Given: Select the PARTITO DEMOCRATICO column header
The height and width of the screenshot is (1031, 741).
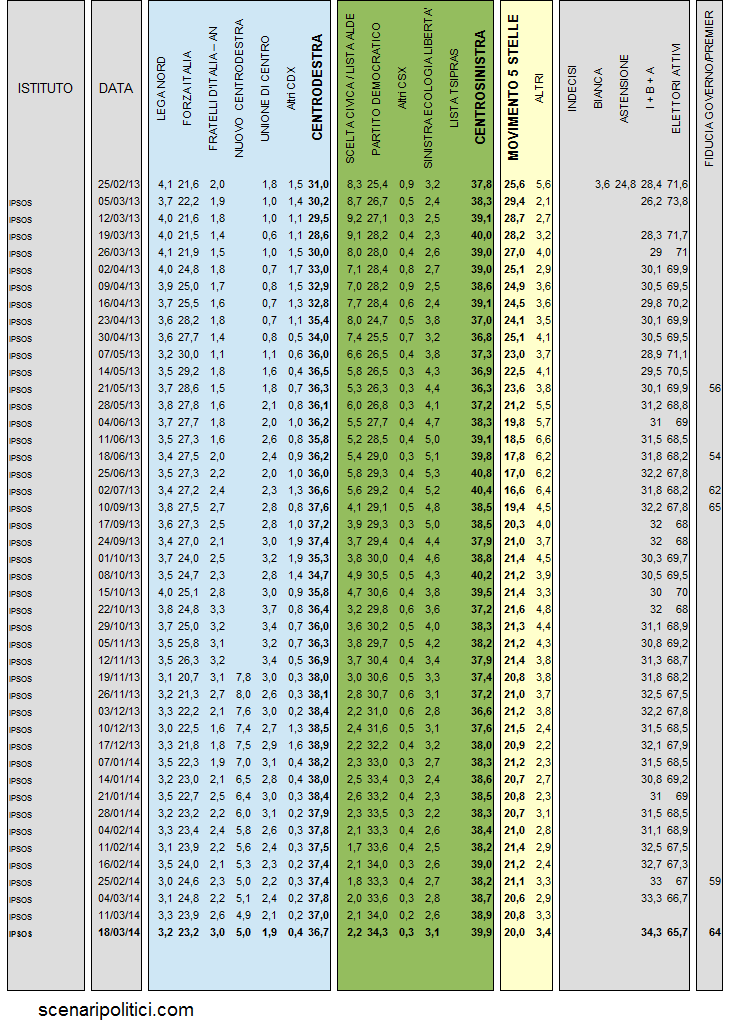Looking at the screenshot, I should 376,89.
